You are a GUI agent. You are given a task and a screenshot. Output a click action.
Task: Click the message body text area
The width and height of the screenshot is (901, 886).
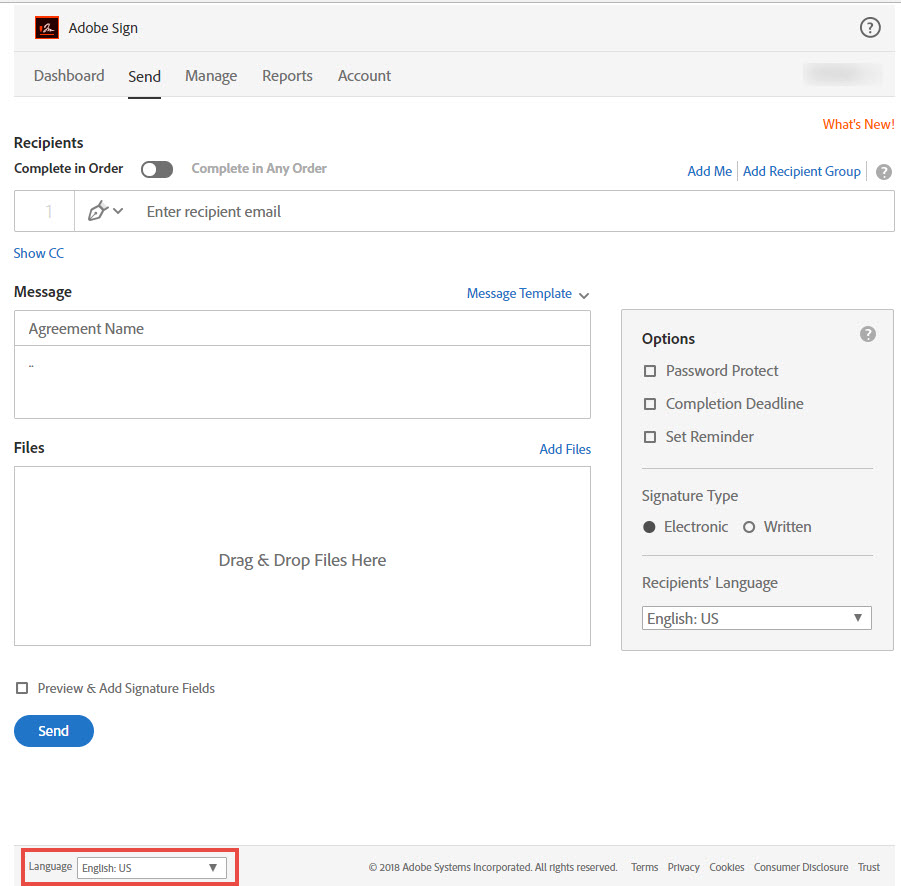tap(302, 382)
